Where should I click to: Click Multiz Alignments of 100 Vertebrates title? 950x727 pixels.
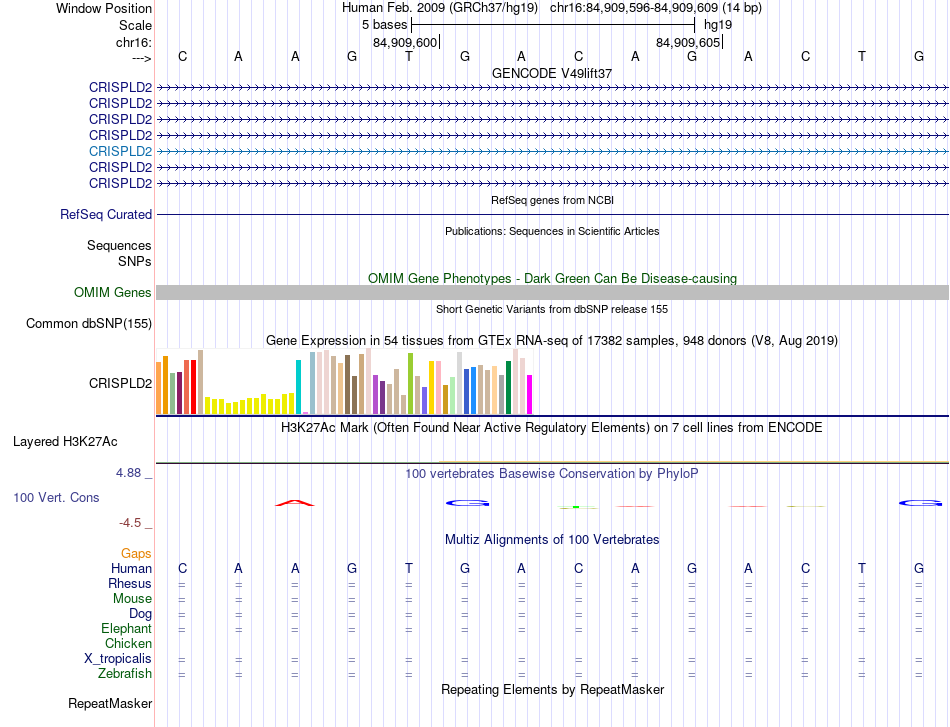[x=552, y=539]
